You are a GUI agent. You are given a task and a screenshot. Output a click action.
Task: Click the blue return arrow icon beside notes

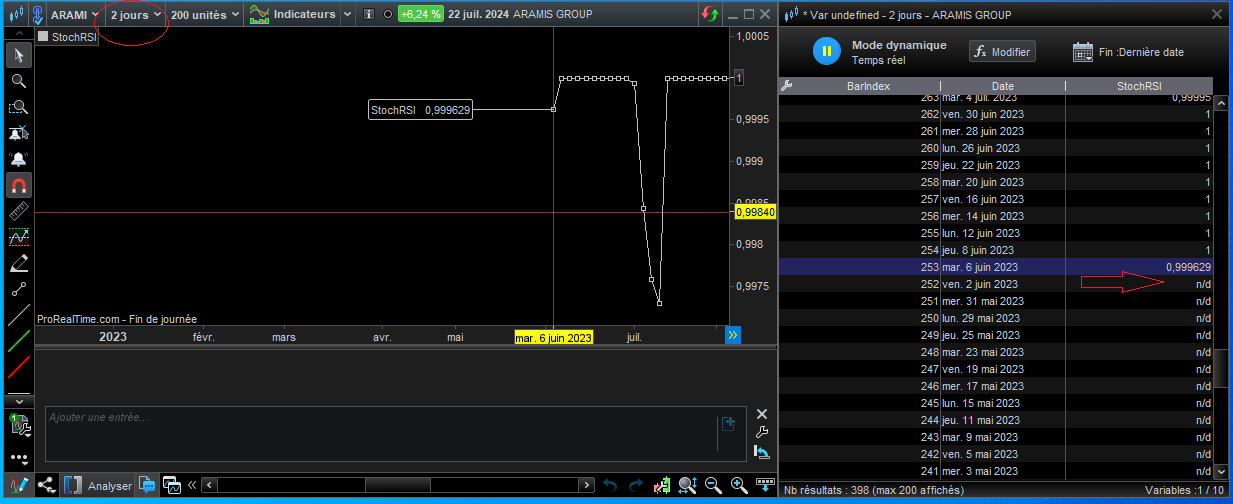click(x=761, y=453)
